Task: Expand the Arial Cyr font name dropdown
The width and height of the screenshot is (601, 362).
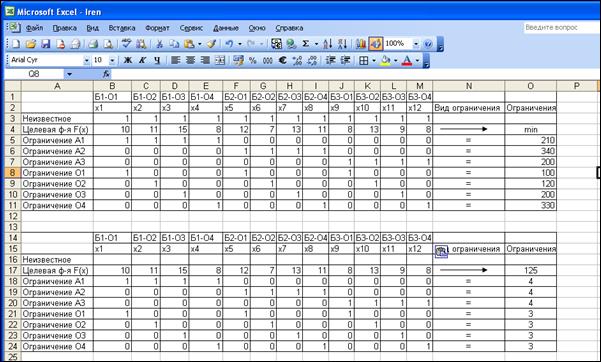Action: pos(86,60)
